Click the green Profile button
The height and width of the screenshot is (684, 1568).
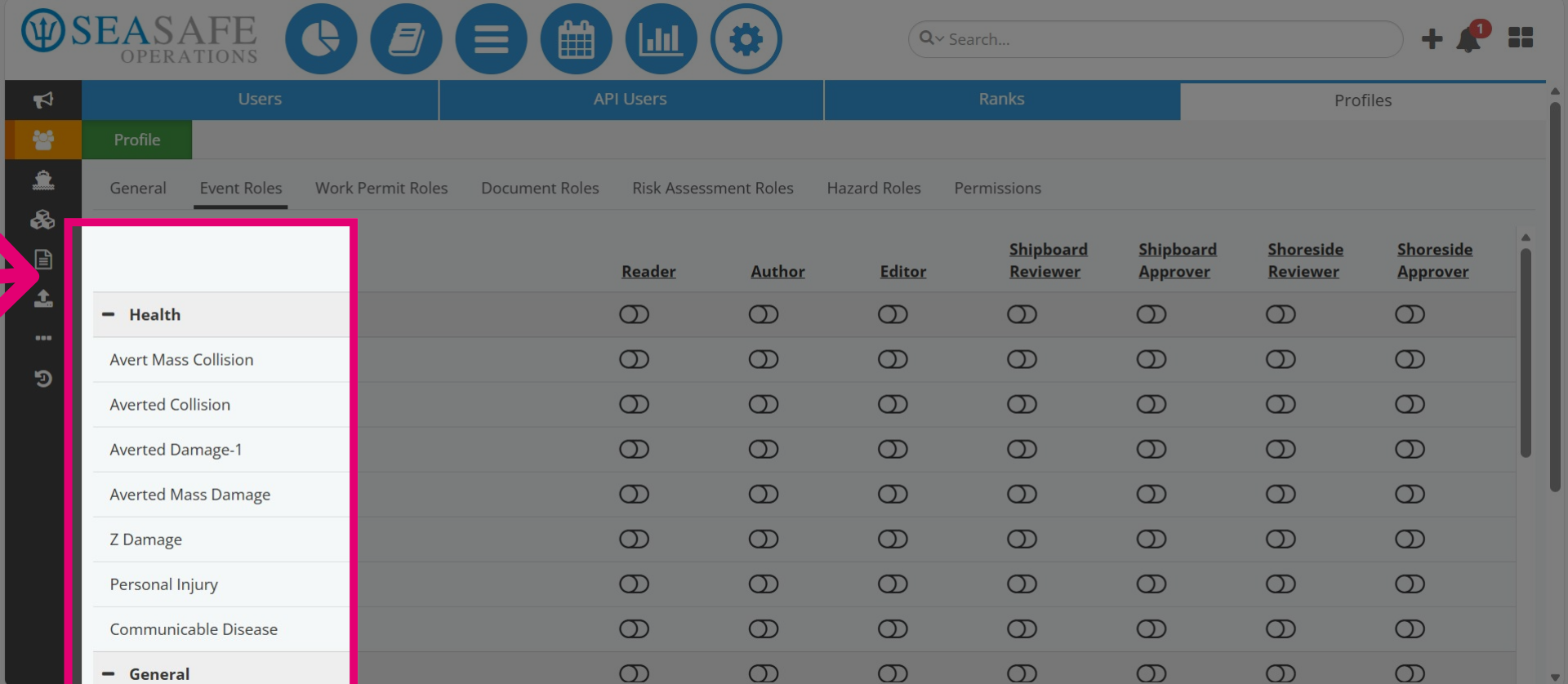(137, 140)
